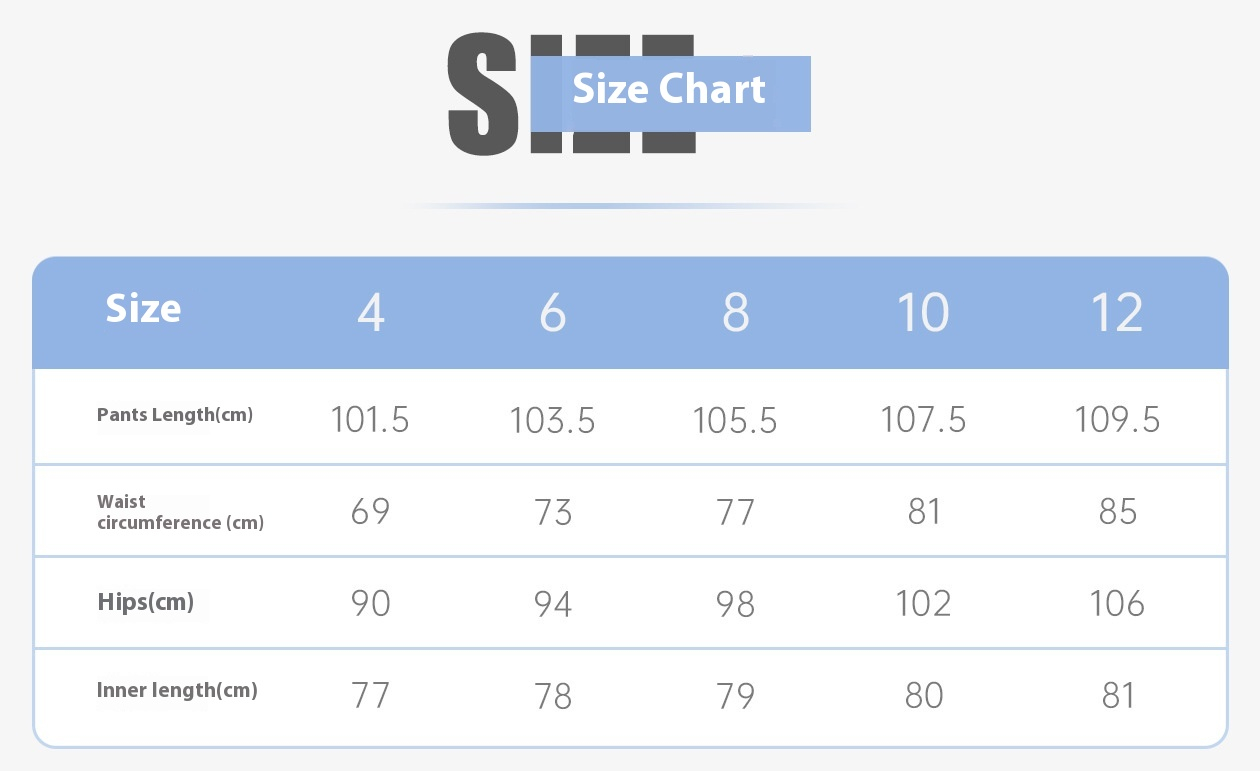Click pants length value 101.5
Viewport: 1260px width, 771px height.
click(x=370, y=420)
